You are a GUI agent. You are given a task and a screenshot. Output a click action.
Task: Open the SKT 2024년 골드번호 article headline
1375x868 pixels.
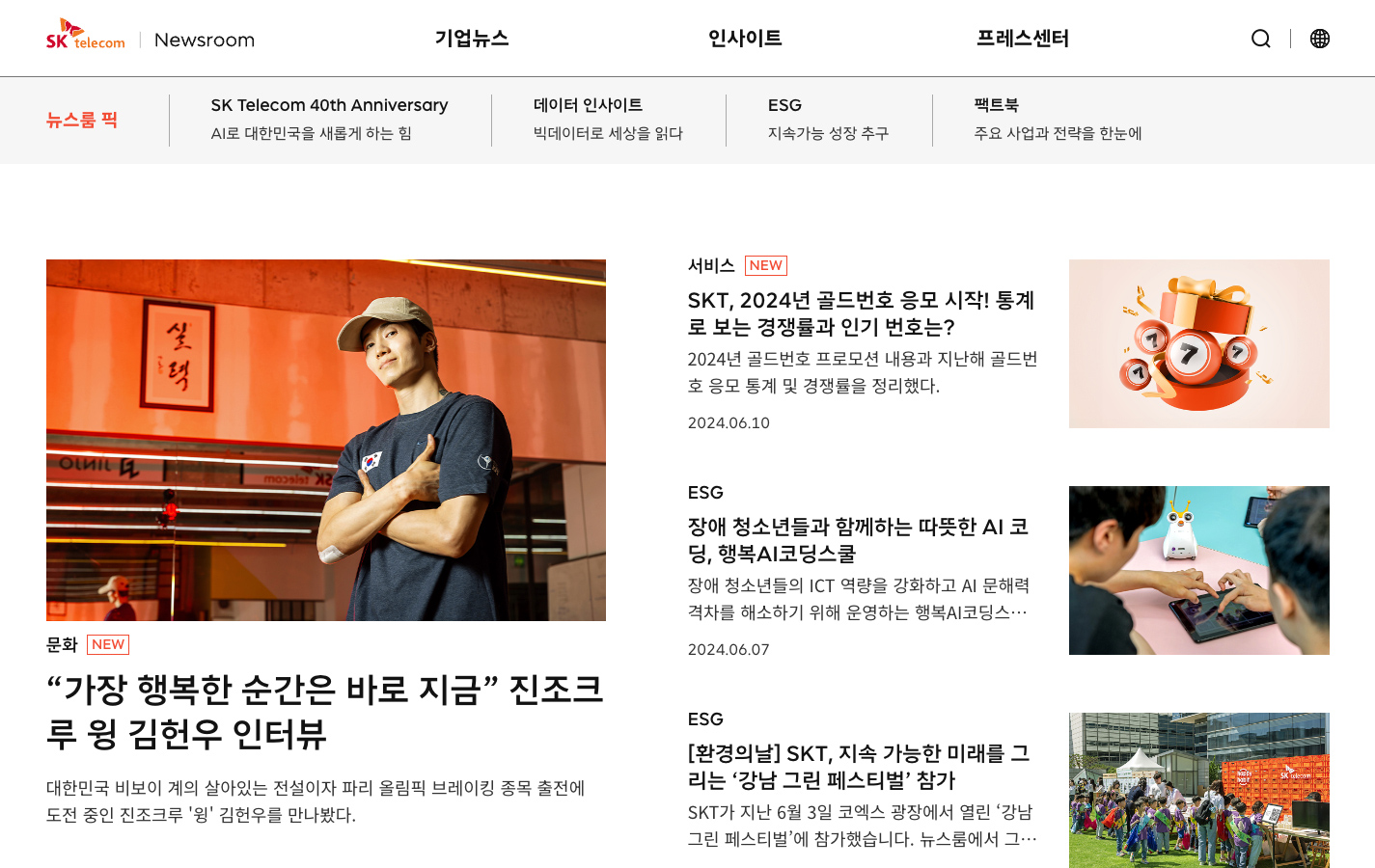tap(861, 313)
